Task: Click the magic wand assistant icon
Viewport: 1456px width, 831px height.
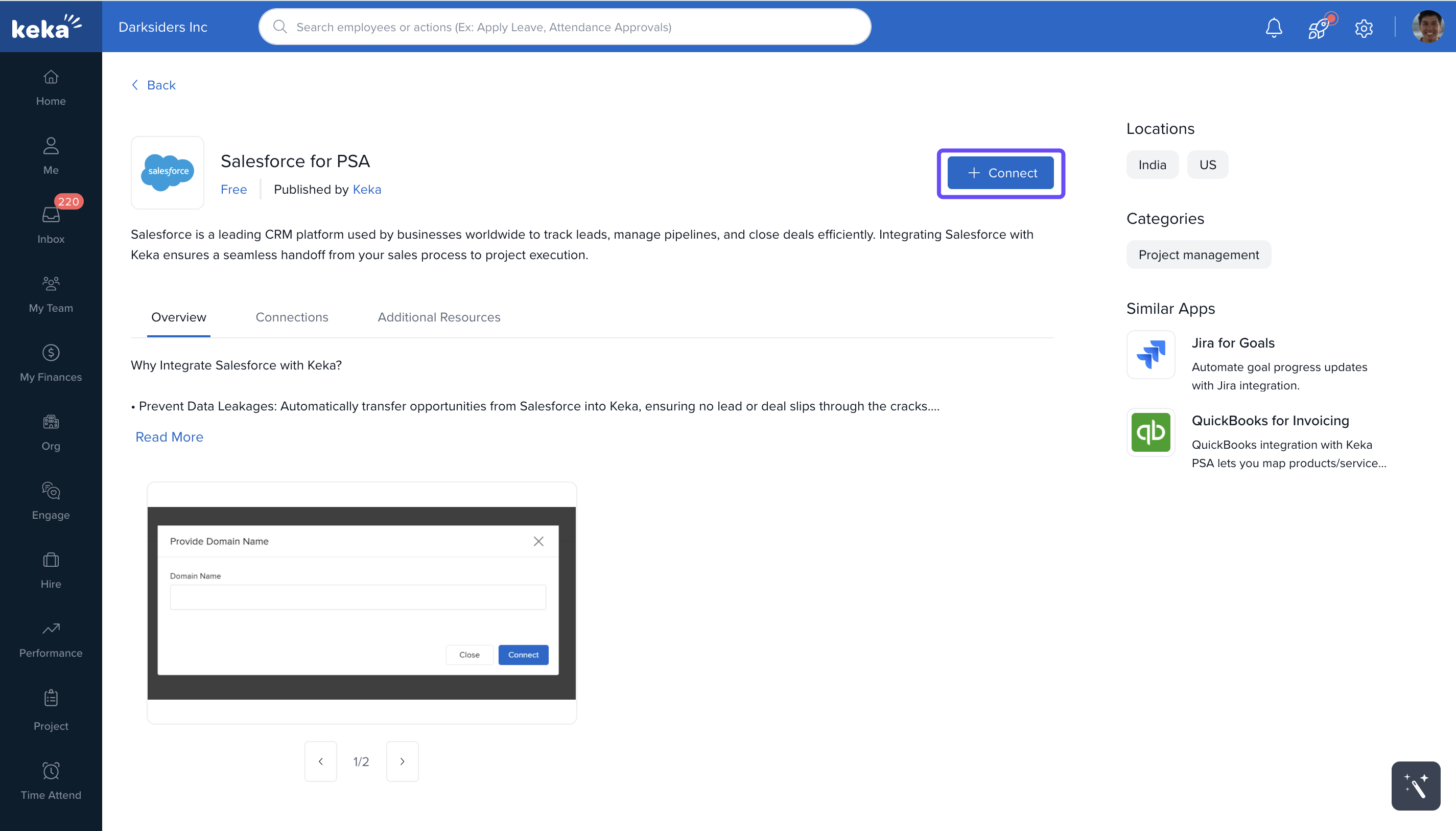Action: pos(1416,786)
